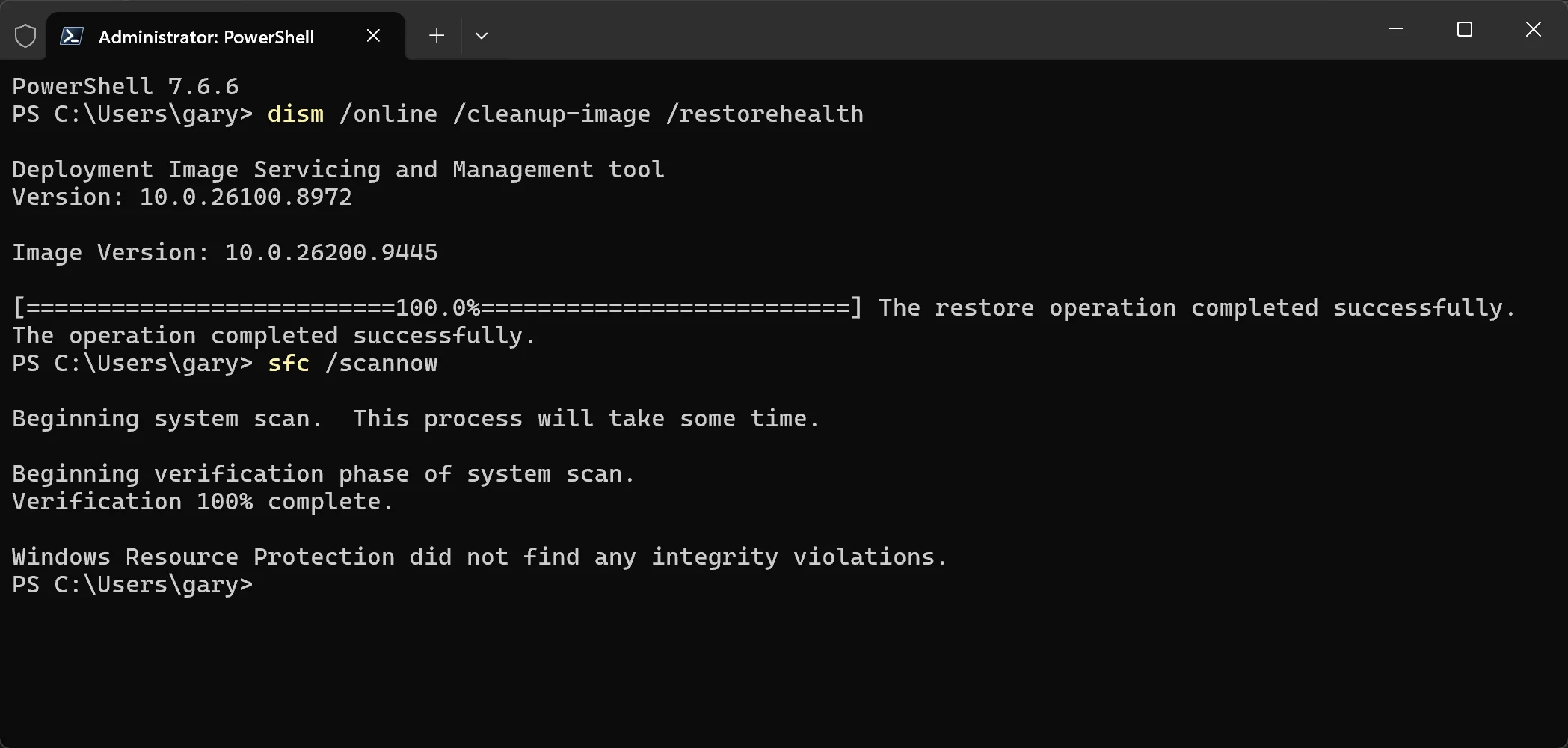1568x748 pixels.
Task: Open a new tab with plus icon
Action: pyautogui.click(x=437, y=36)
